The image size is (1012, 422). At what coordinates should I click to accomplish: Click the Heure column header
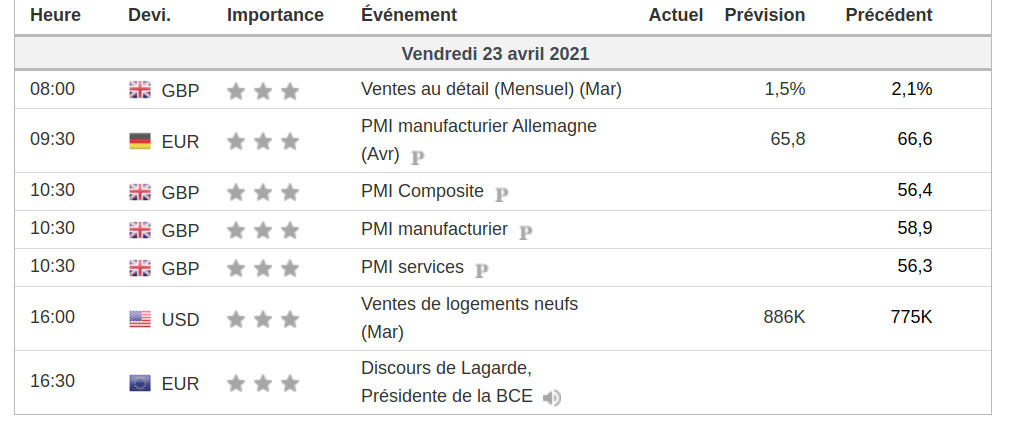tap(55, 15)
